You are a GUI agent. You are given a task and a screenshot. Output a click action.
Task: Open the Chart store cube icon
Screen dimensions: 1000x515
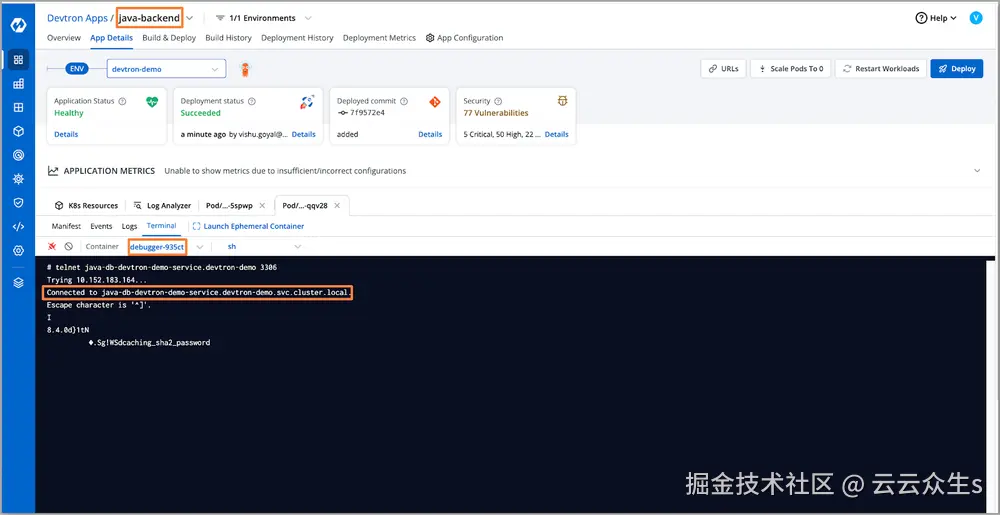18,131
